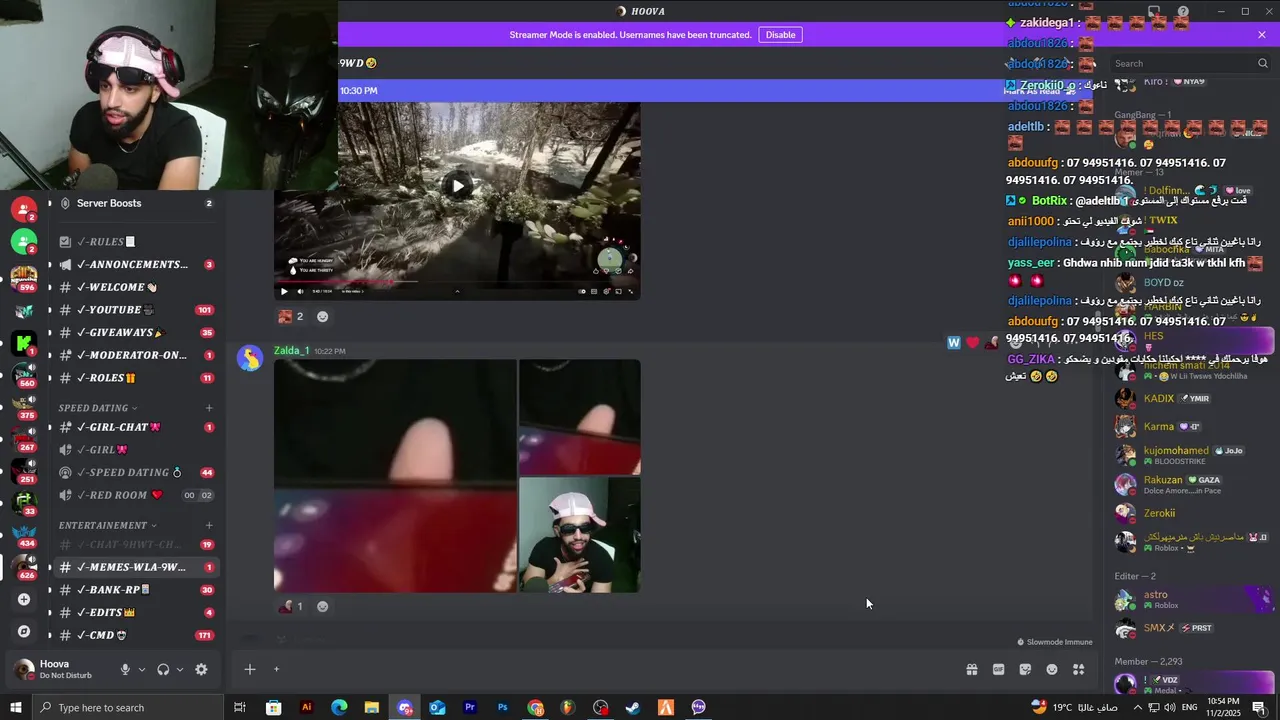Expand headphone output options arrow

point(180,669)
